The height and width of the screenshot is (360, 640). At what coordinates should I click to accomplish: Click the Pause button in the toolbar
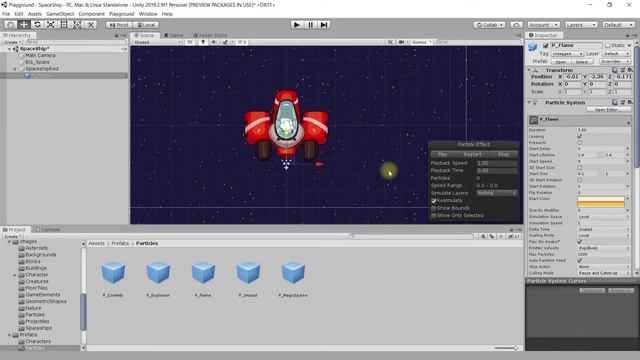tap(310, 24)
